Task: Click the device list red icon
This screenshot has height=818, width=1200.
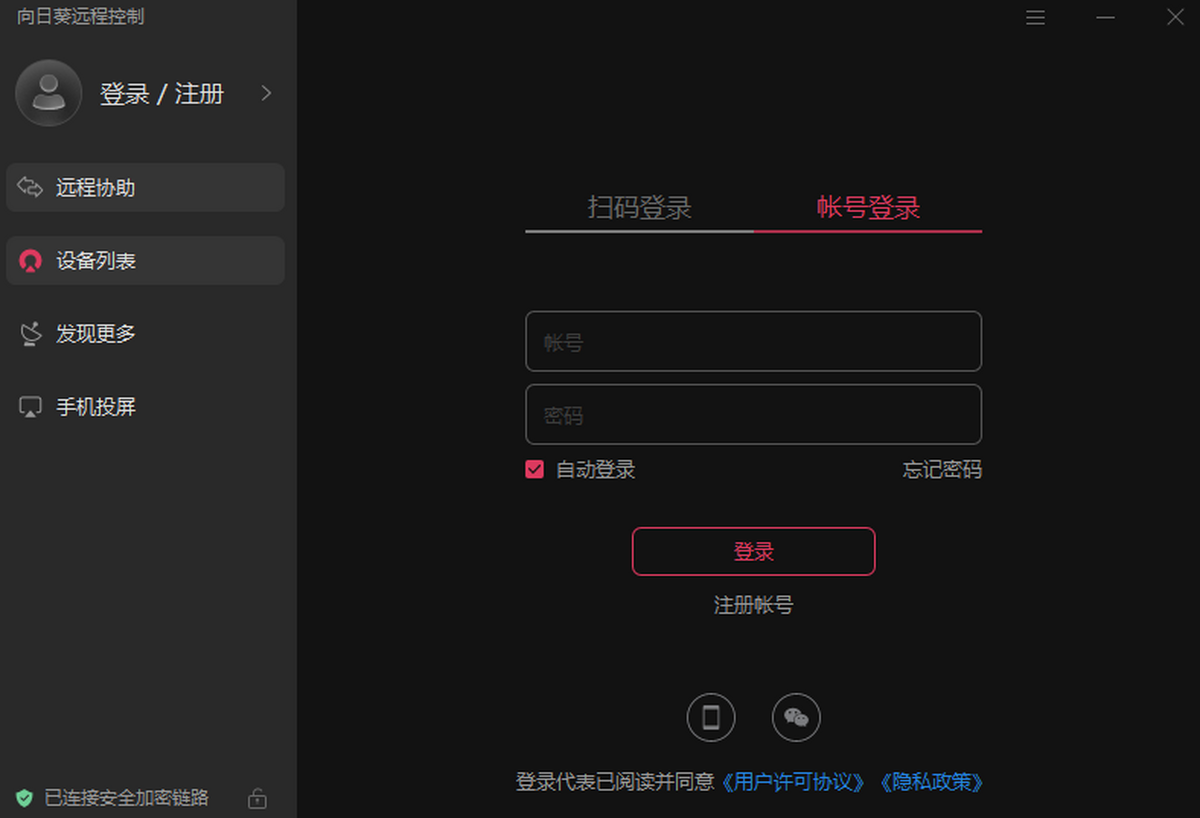Action: [31, 262]
